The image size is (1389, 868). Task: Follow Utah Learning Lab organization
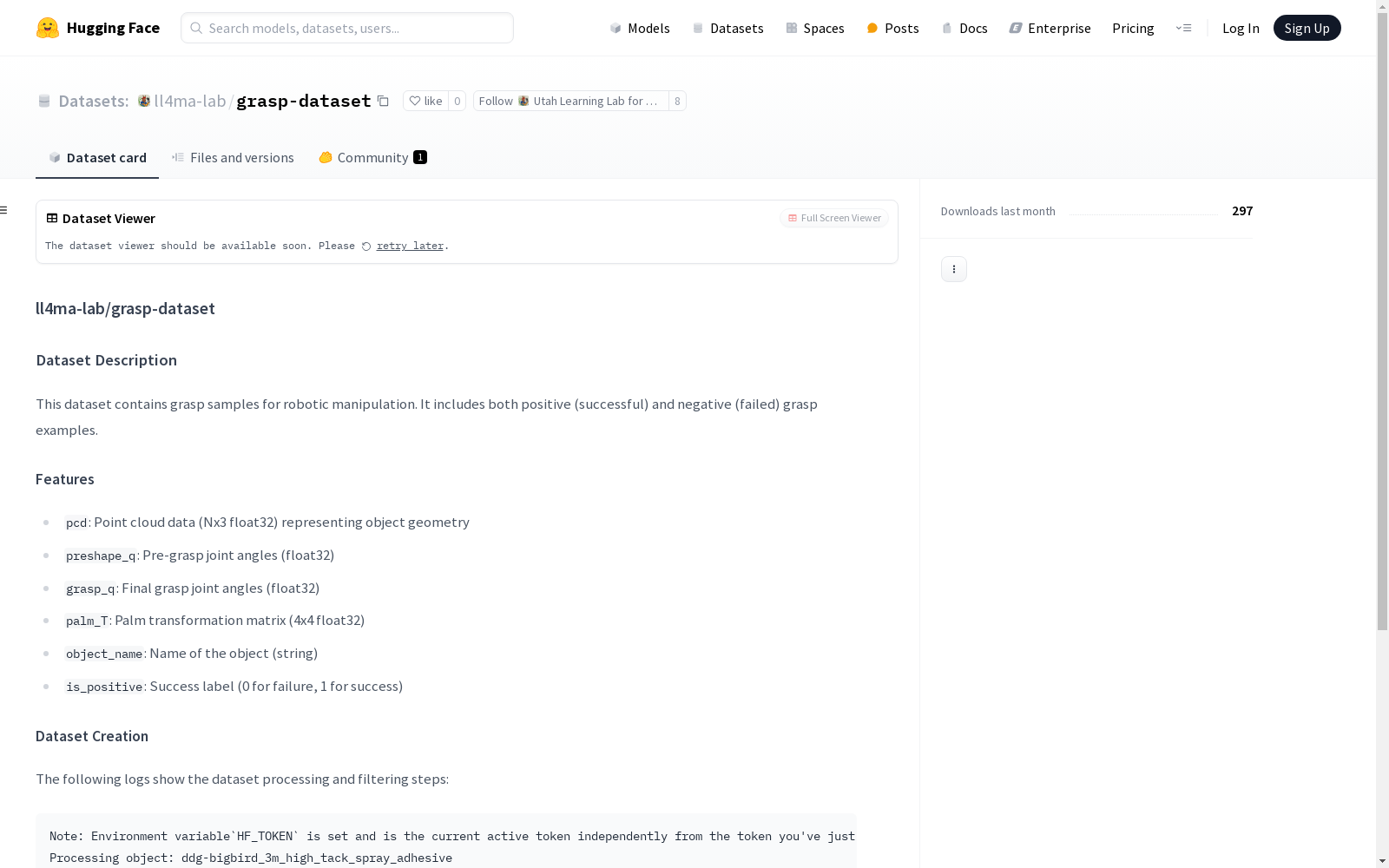pyautogui.click(x=569, y=101)
